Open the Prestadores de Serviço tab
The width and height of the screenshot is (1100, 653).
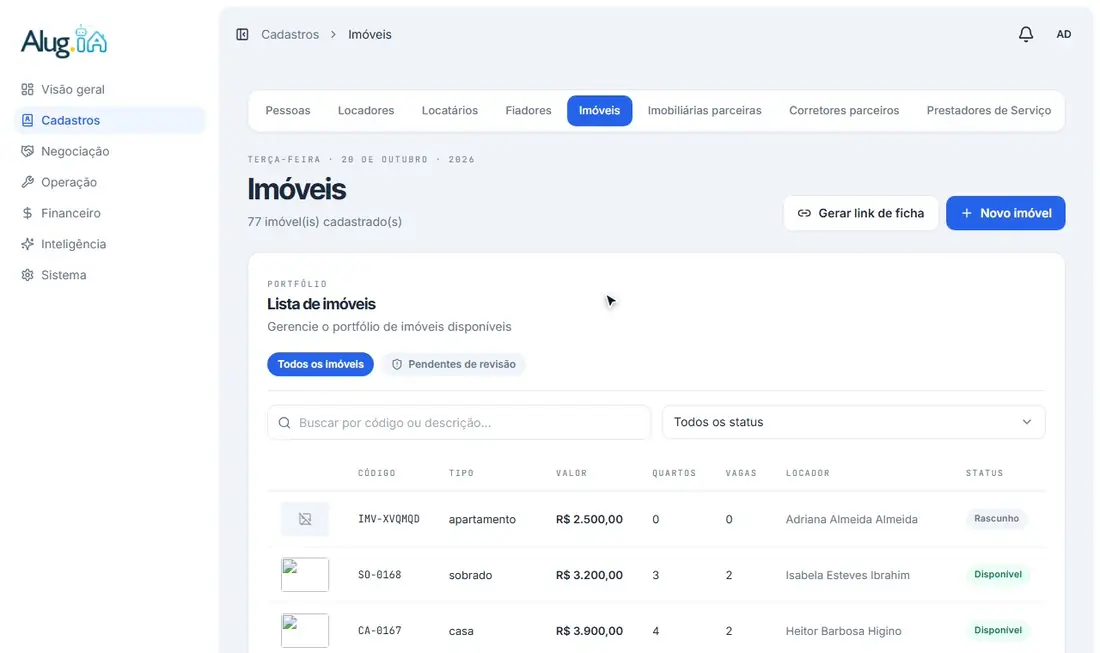pos(988,110)
